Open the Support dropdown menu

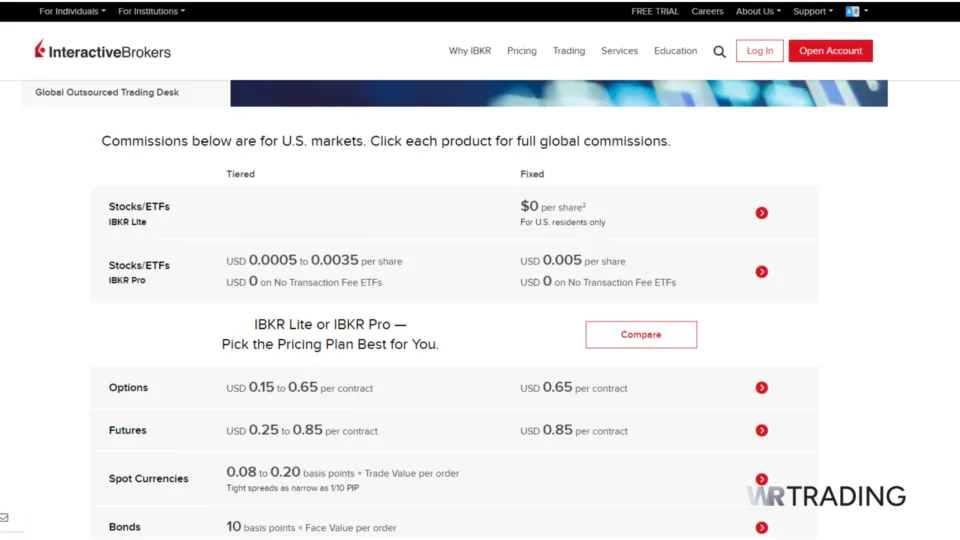tap(813, 11)
